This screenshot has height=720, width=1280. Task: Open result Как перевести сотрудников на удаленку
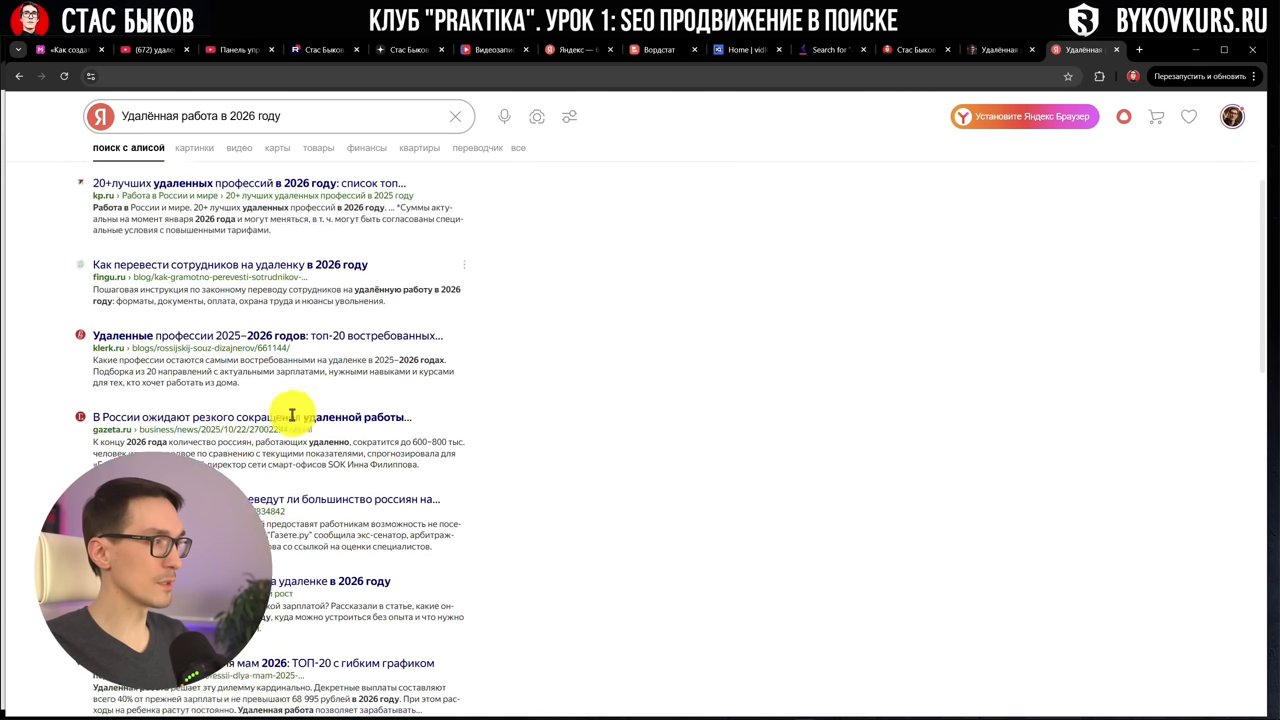coord(230,265)
